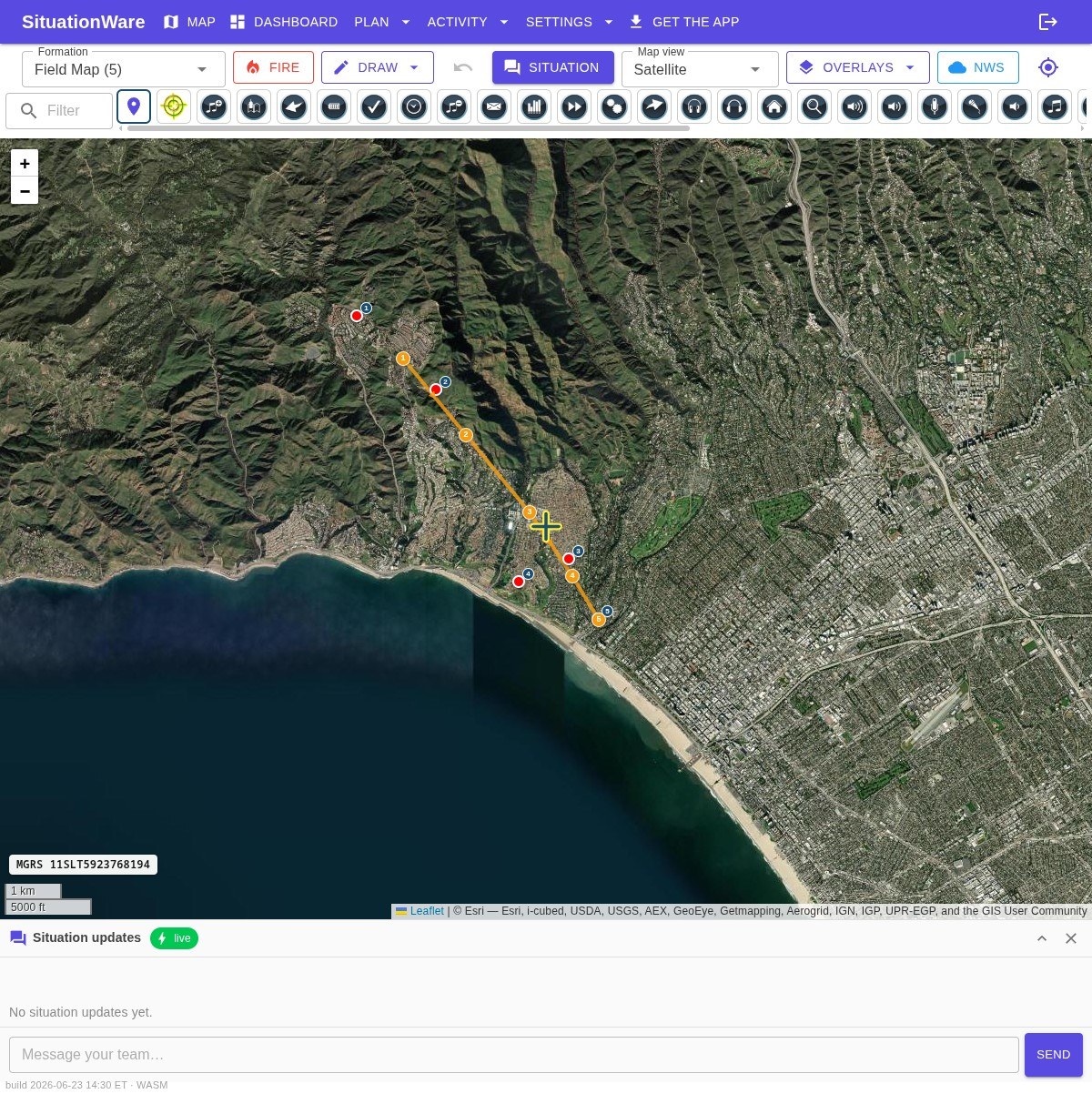The image size is (1092, 1094).
Task: Undo the last drawing action
Action: point(463,67)
